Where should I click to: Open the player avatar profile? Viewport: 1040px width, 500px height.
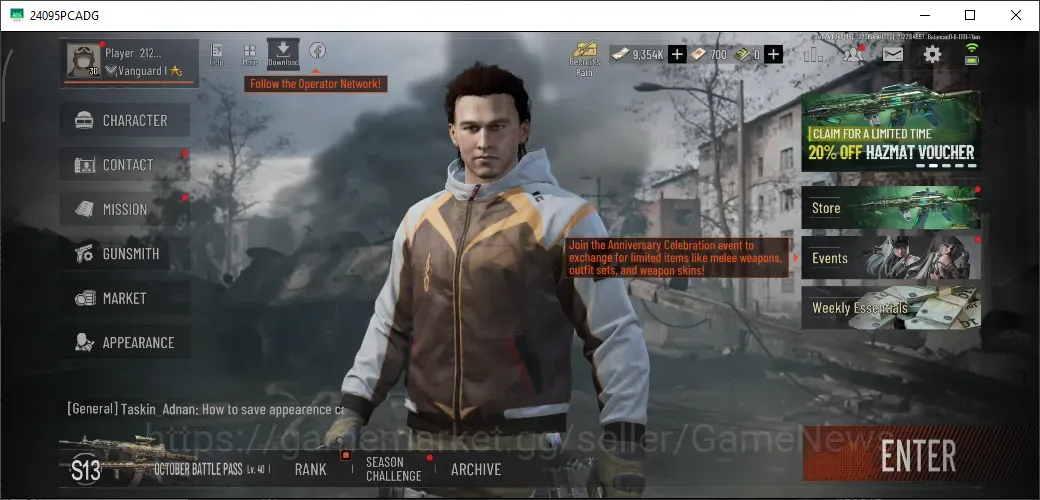click(84, 61)
